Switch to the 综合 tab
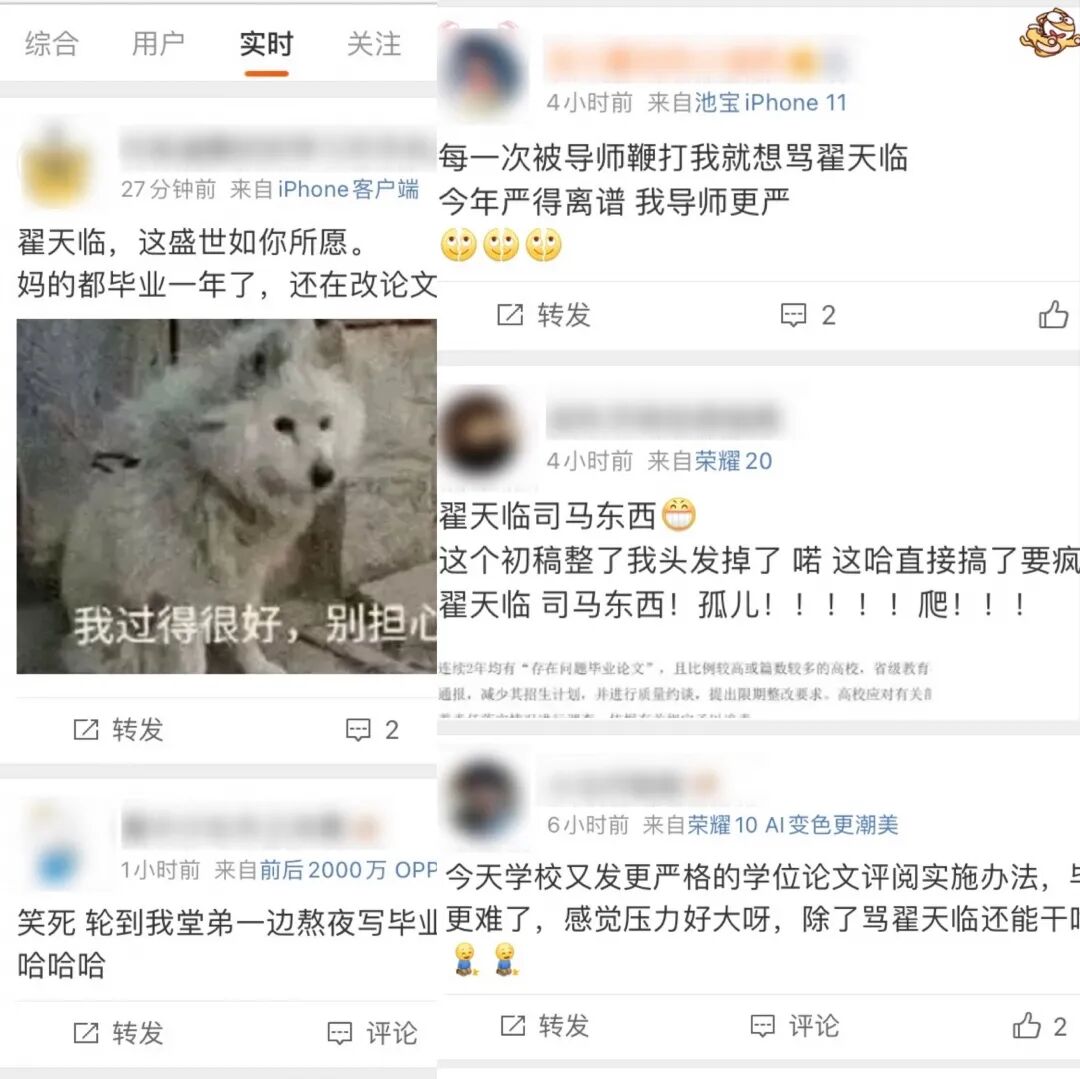This screenshot has width=1080, height=1079. 52,44
